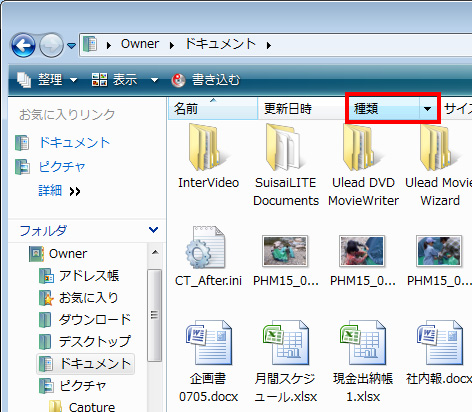The height and width of the screenshot is (412, 472).
Task: Sort by 更新日時 column header
Action: pos(302,109)
